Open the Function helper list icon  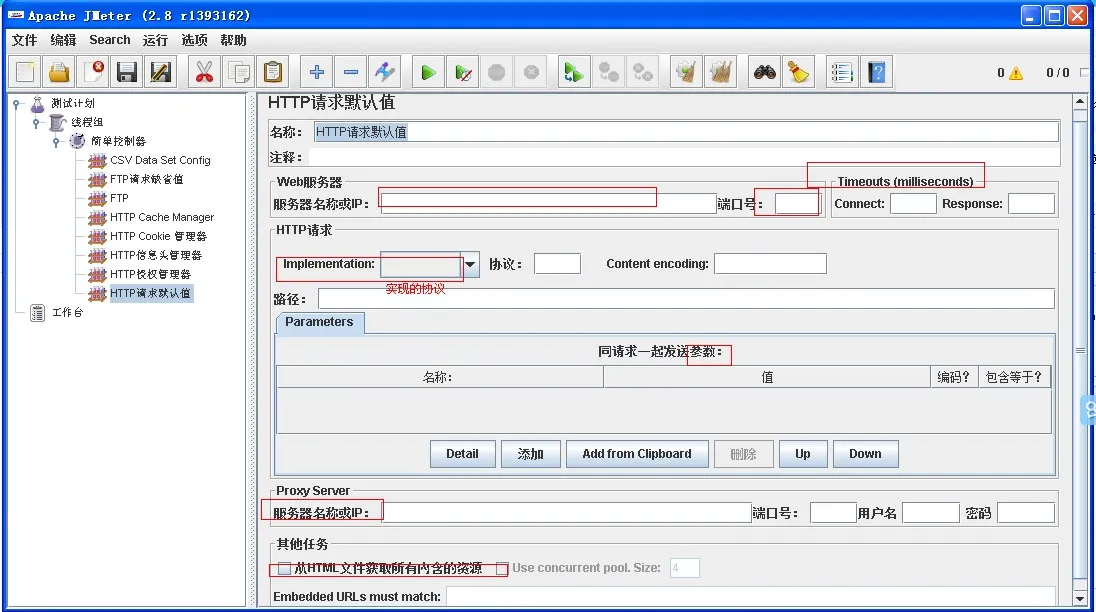pos(842,72)
